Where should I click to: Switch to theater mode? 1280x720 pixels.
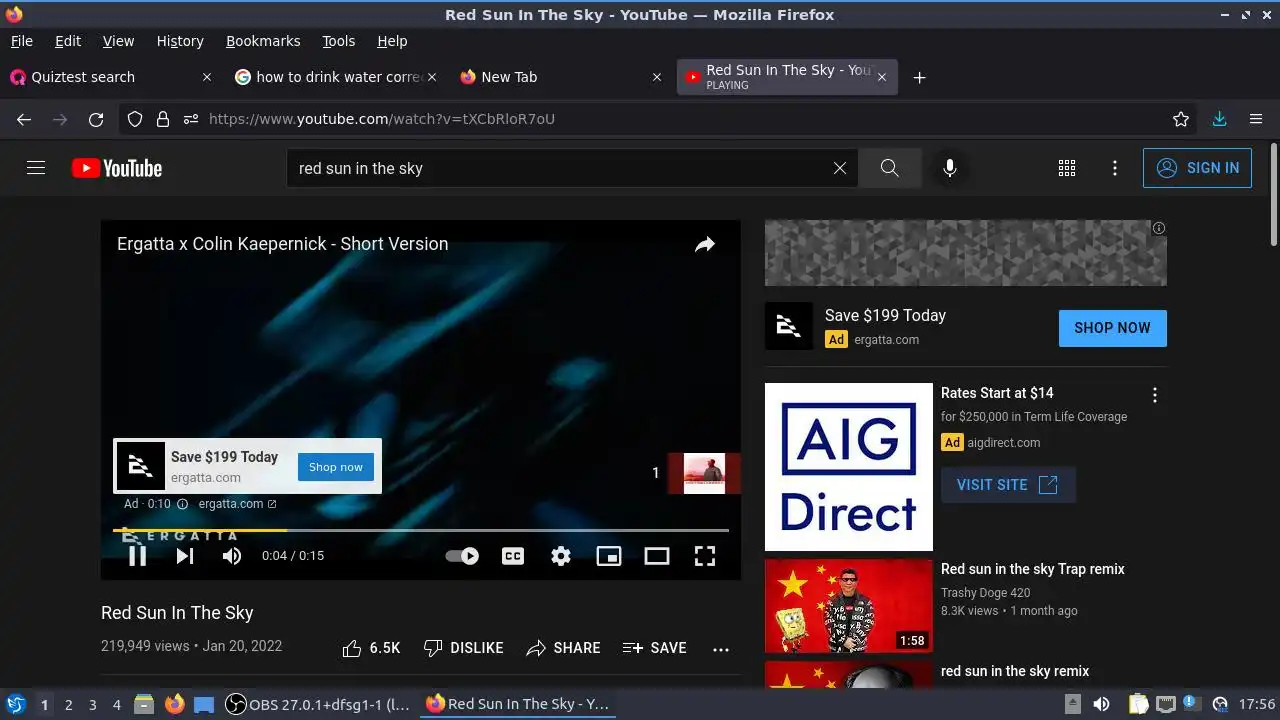pos(657,556)
